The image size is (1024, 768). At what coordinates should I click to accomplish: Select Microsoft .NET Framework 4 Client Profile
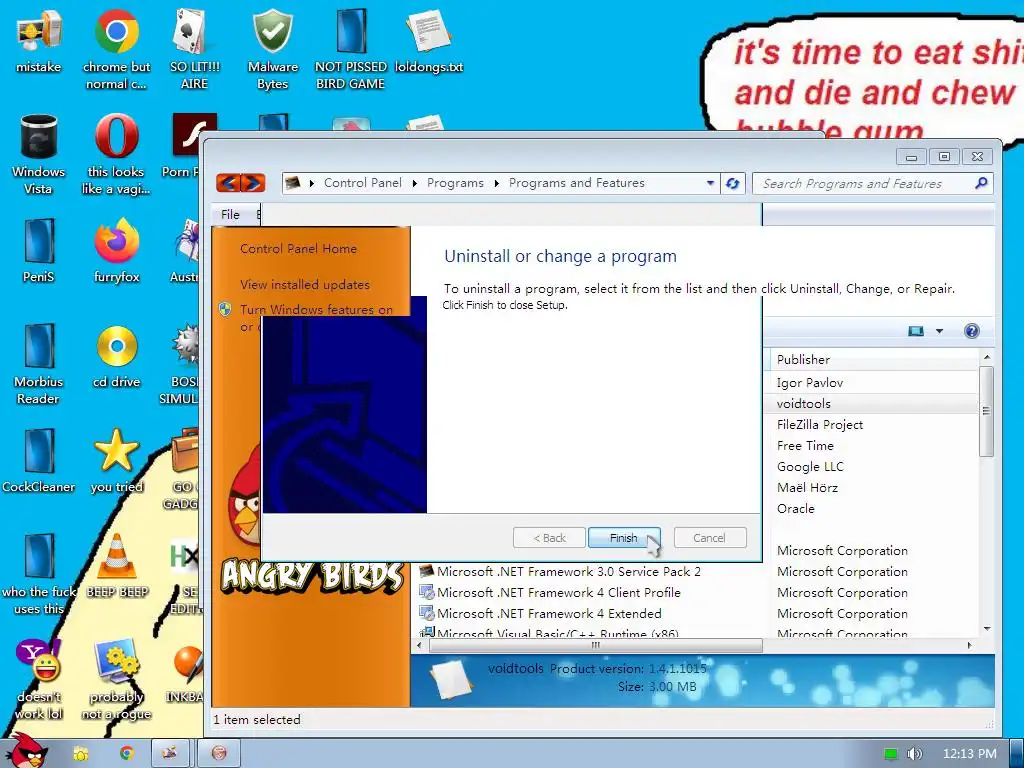click(x=558, y=592)
